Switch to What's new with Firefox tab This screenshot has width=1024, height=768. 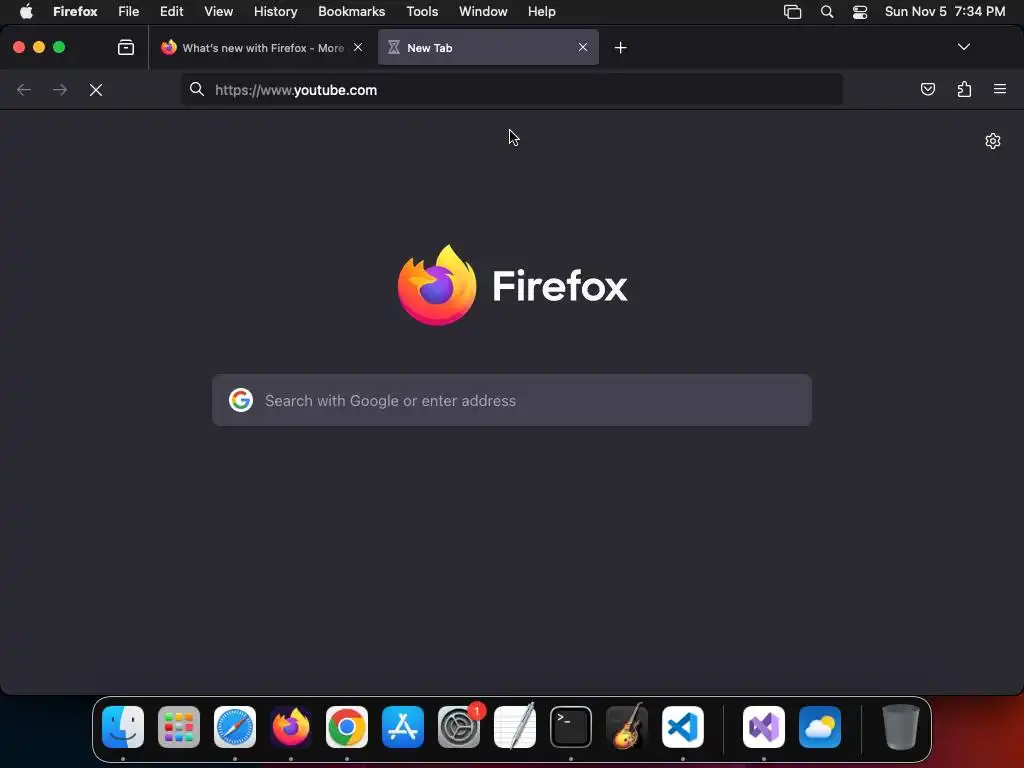261,48
